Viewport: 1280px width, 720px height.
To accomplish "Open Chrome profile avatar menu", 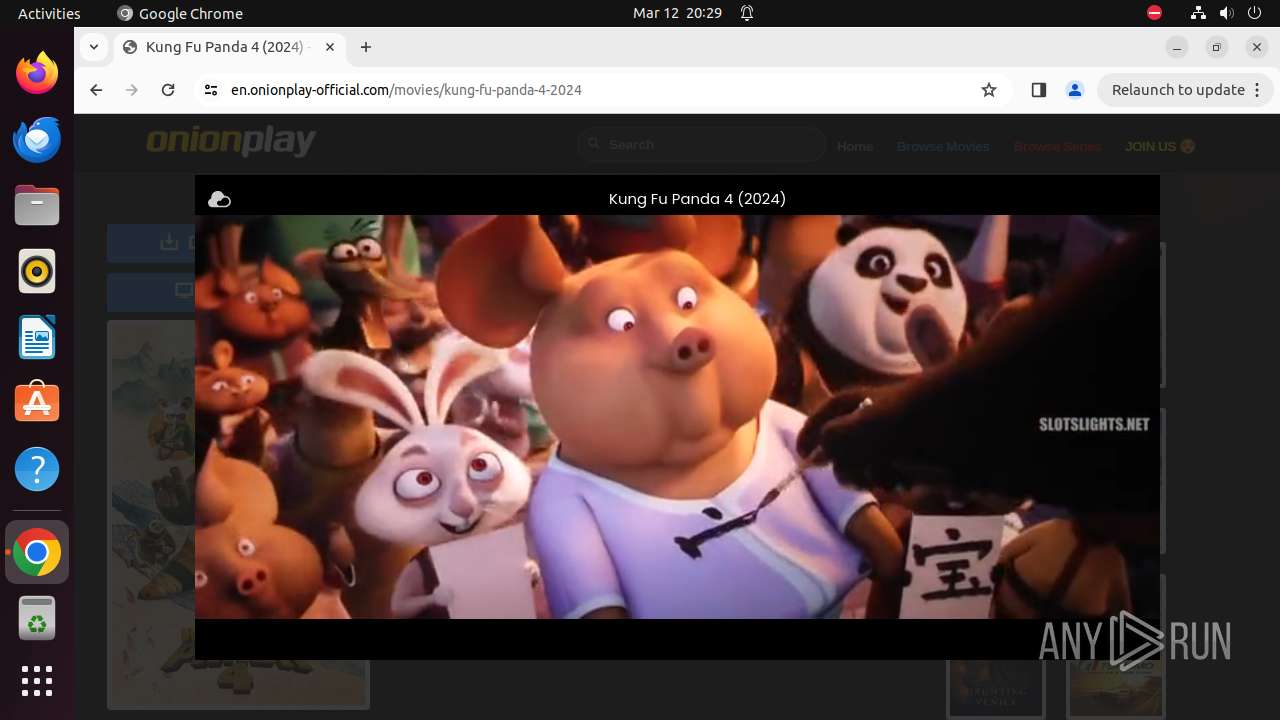I will pyautogui.click(x=1075, y=90).
